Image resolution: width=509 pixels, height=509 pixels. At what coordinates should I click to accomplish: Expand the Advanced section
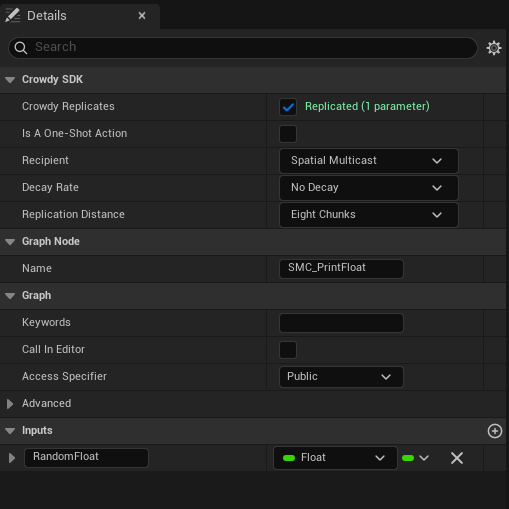[x=10, y=404]
